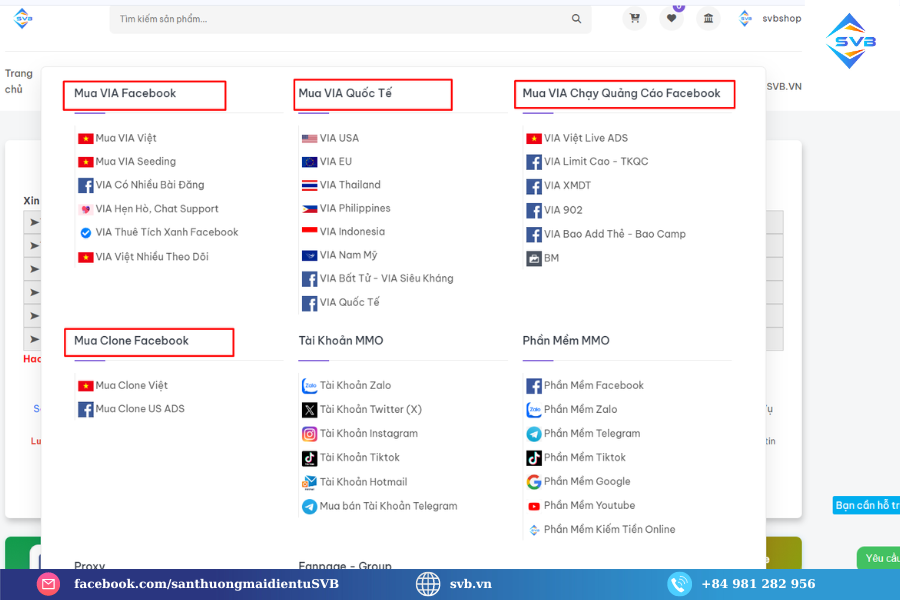Open the Mua Clone Facebook heading
Image resolution: width=900 pixels, height=600 pixels.
(131, 341)
